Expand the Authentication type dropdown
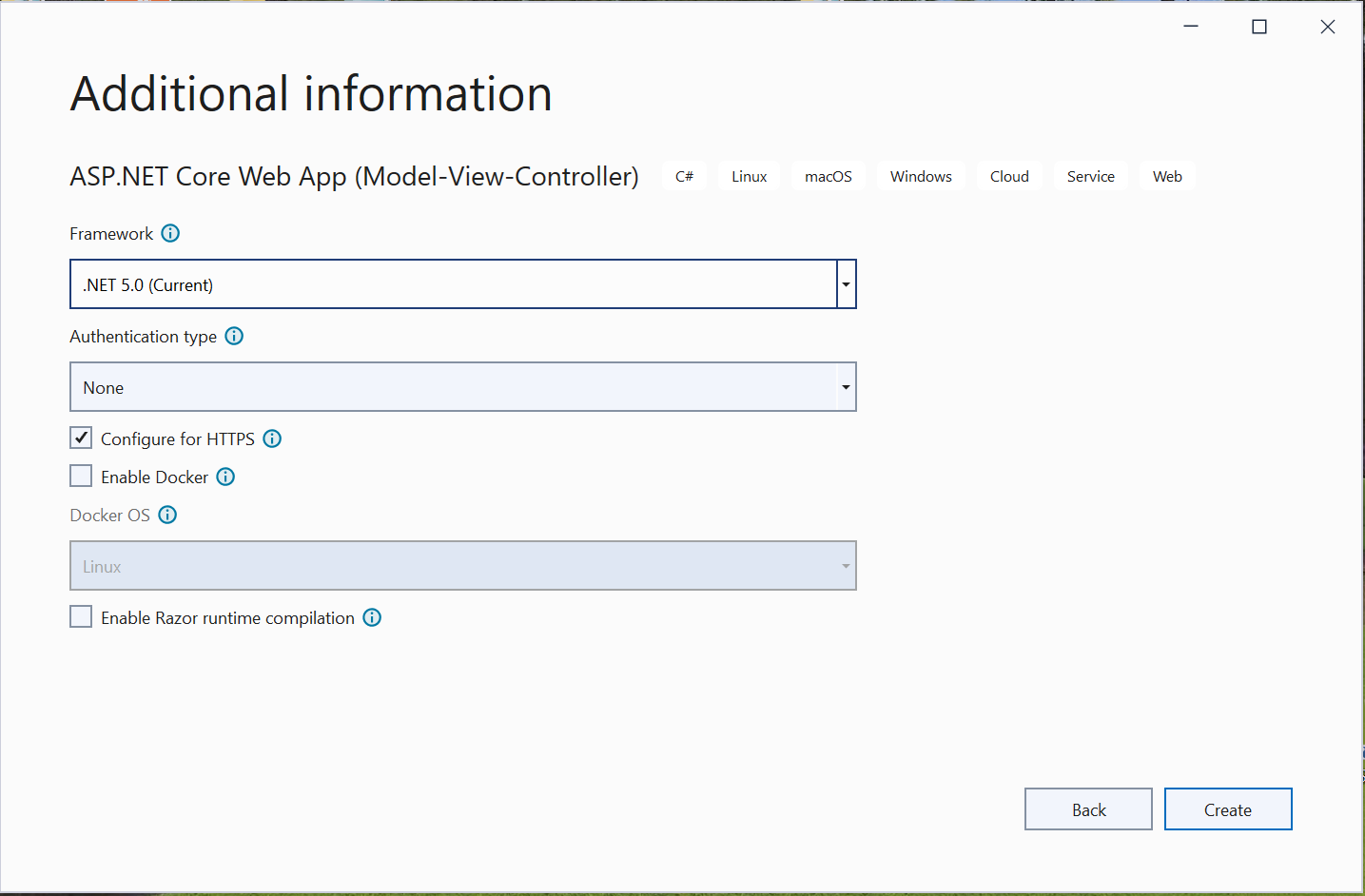Screen dimensions: 1365x896 click(846, 387)
